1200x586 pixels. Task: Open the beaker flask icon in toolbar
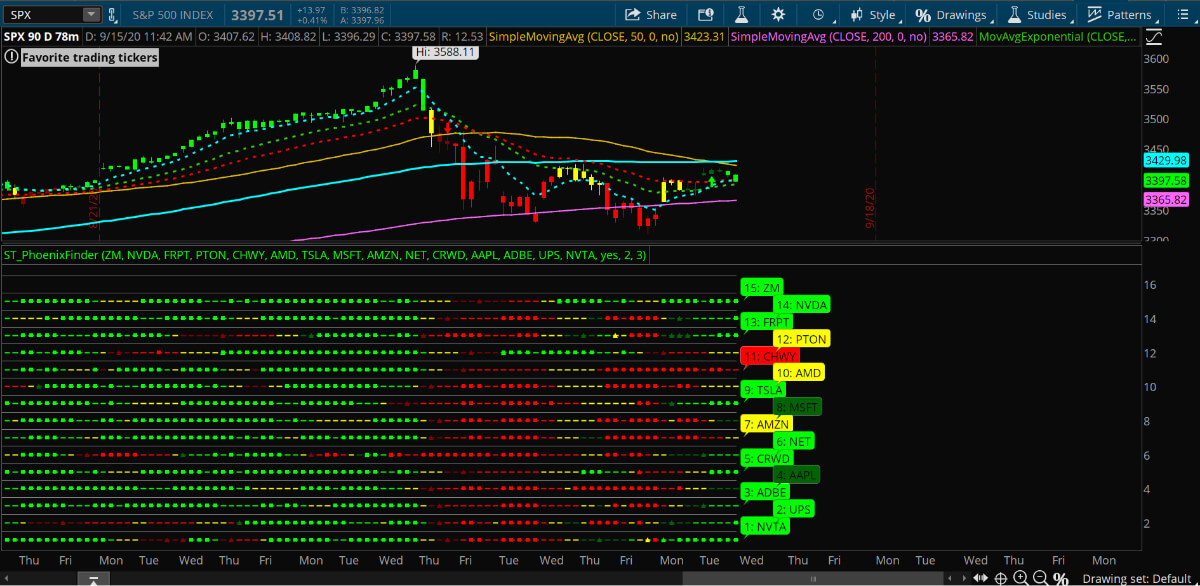[x=741, y=15]
